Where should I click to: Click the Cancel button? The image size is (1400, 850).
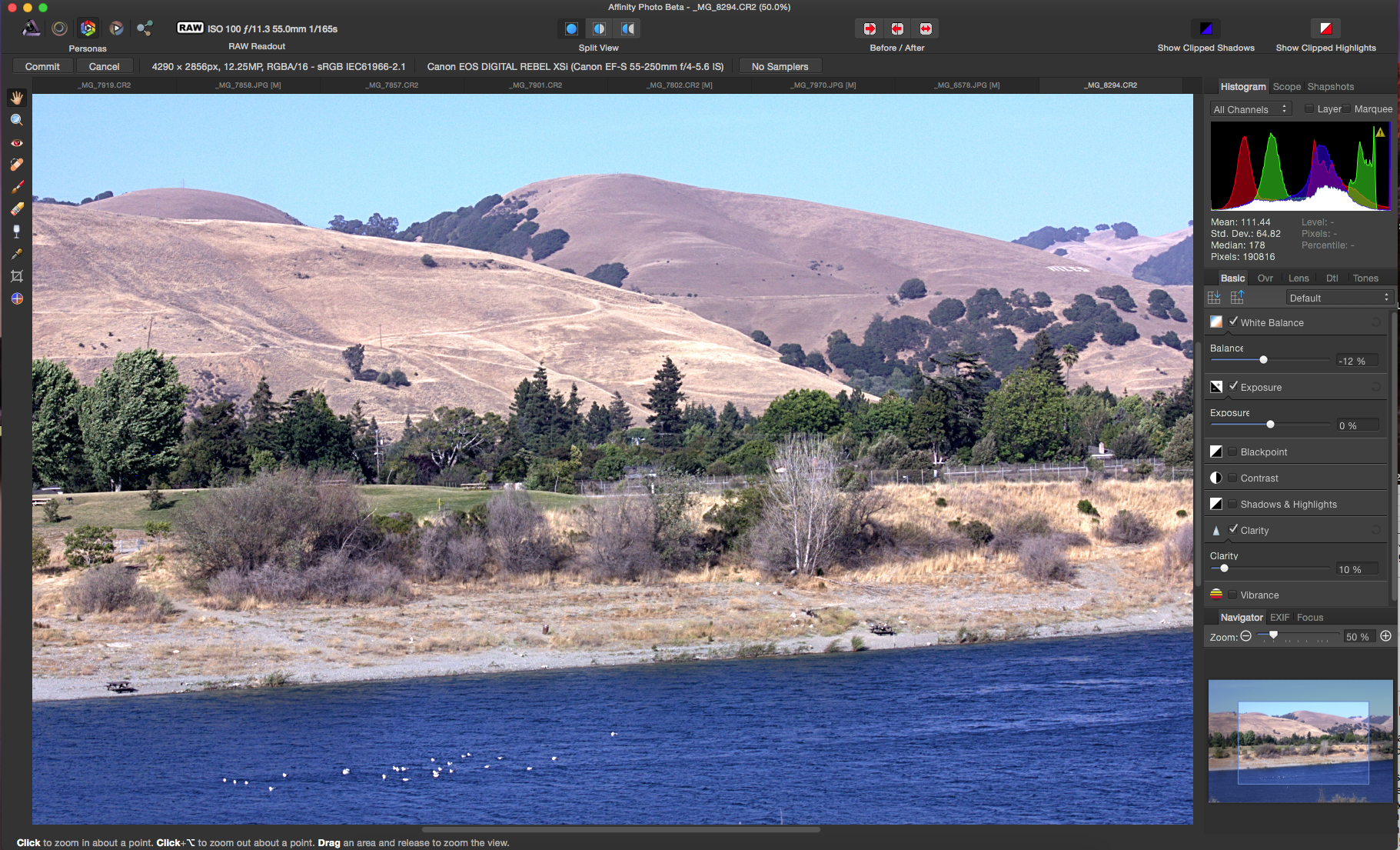[104, 67]
